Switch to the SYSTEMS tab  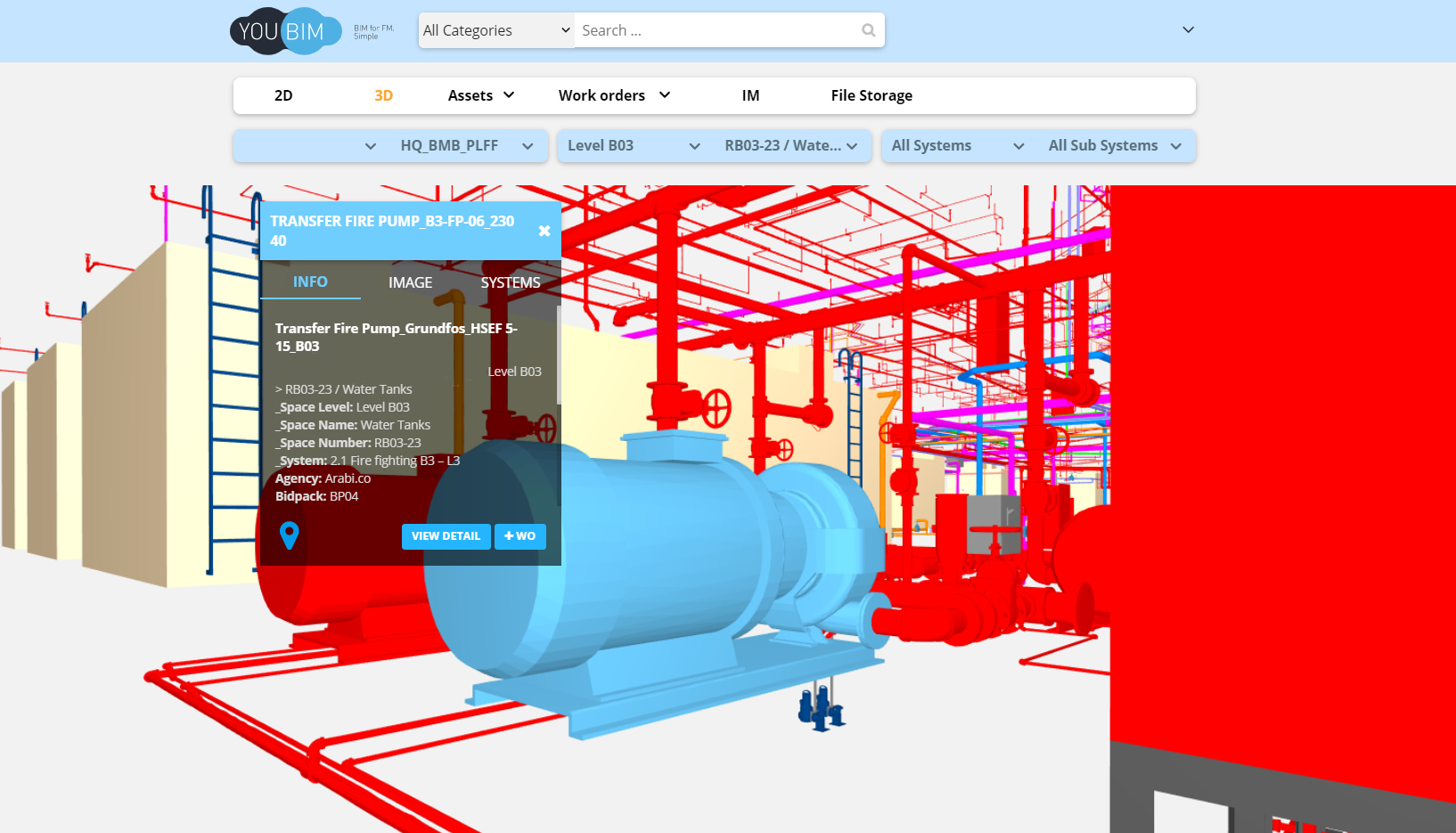tap(510, 282)
